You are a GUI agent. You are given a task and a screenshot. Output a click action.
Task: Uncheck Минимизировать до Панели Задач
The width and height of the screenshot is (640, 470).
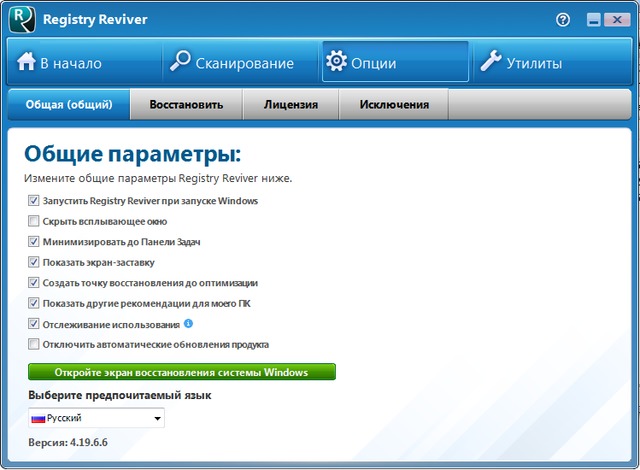pos(34,242)
